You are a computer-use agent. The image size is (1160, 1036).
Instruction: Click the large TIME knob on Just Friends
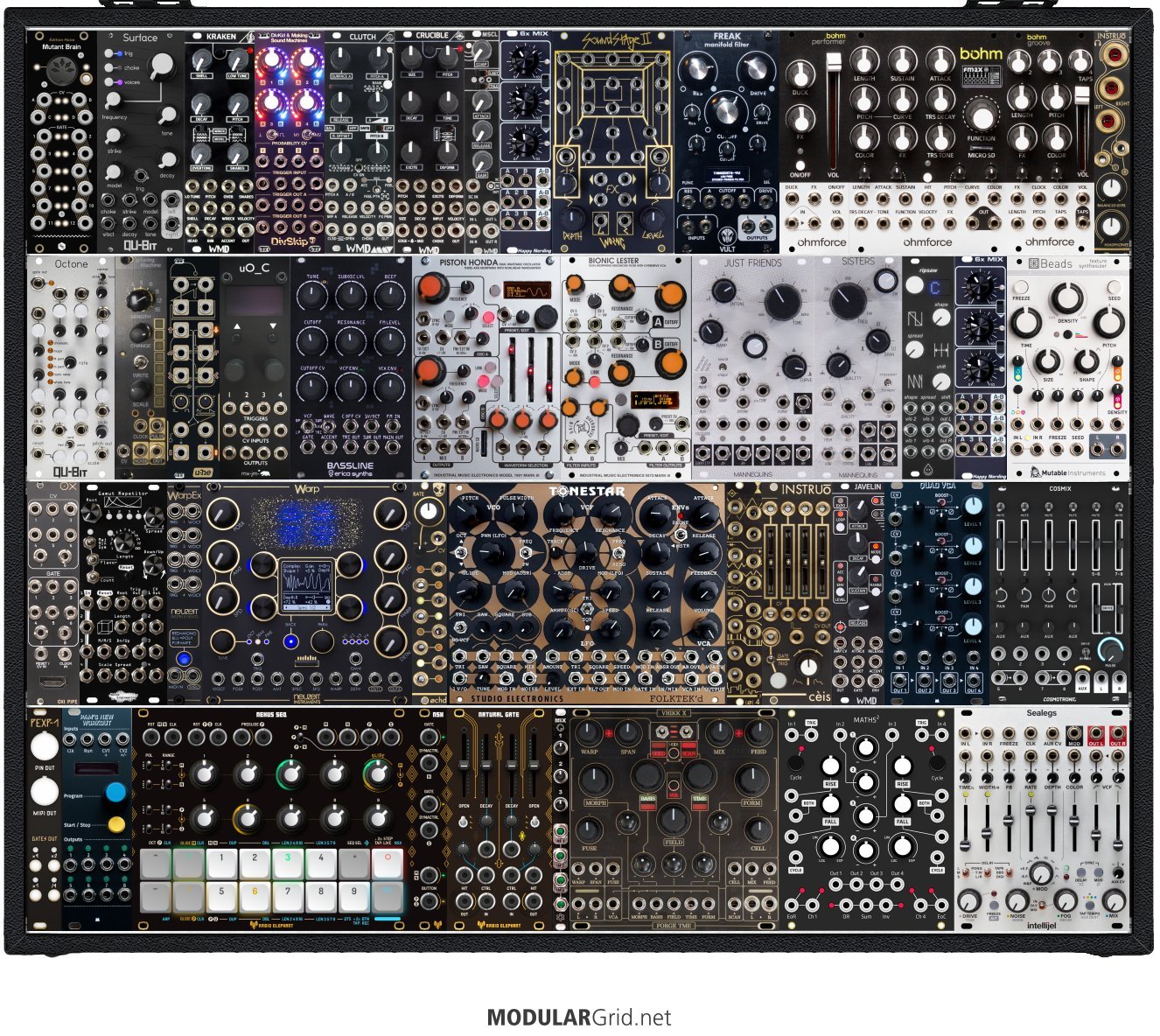782,303
